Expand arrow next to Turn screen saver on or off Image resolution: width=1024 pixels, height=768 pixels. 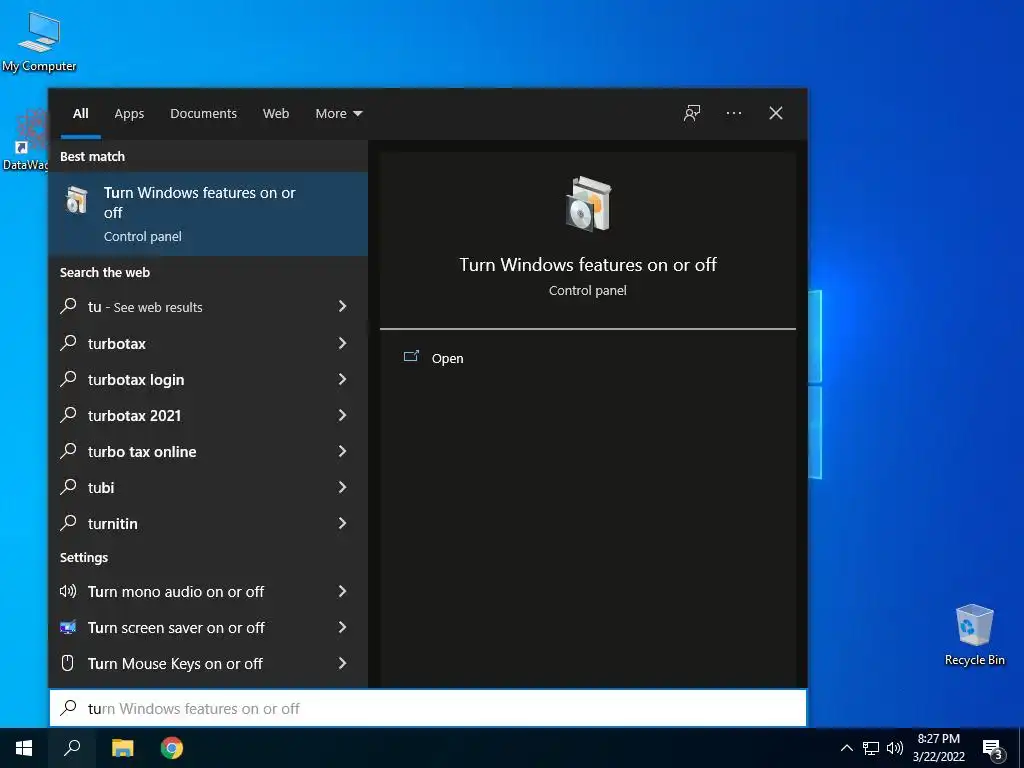(x=342, y=627)
